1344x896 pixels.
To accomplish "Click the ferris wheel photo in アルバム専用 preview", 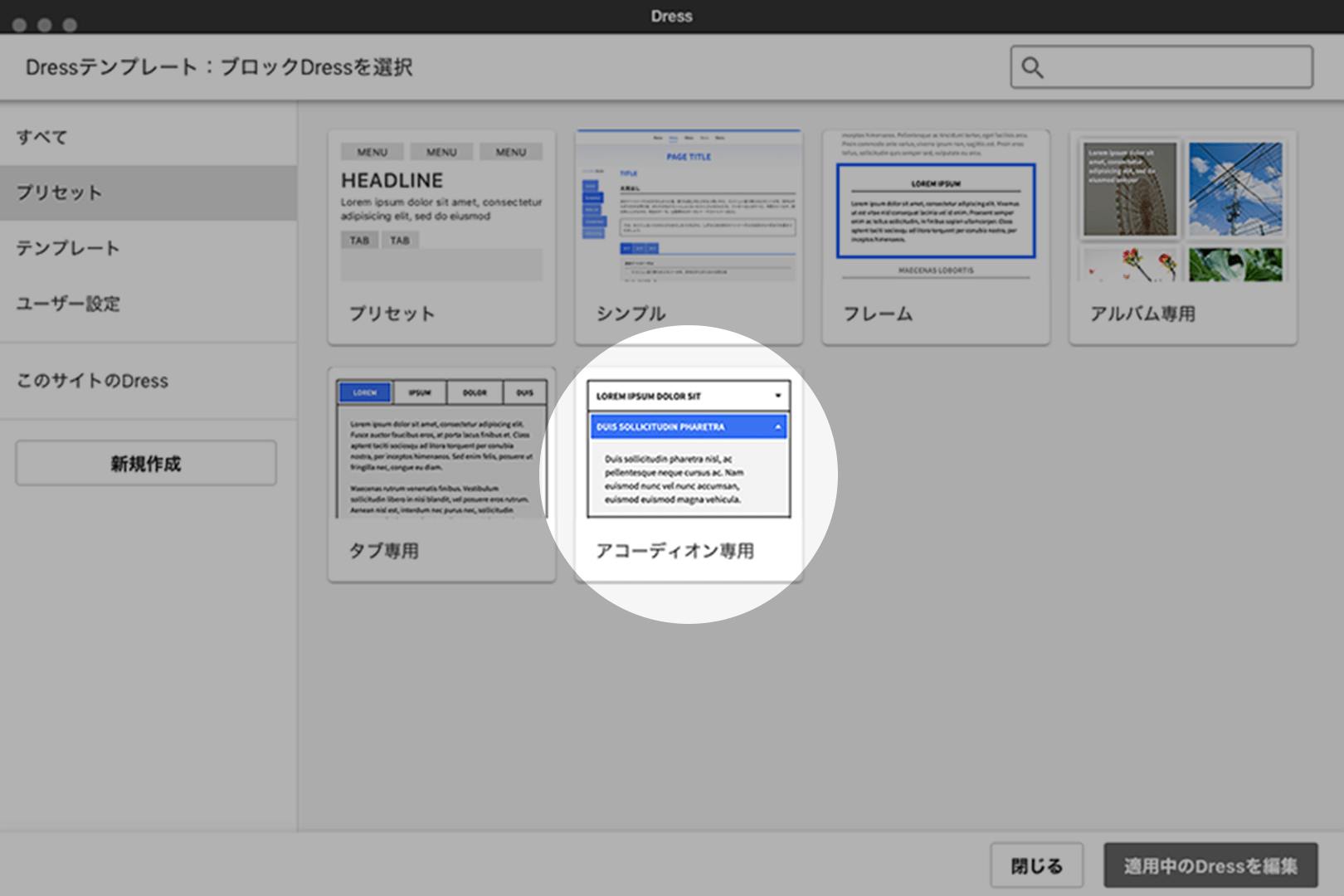I will [1128, 188].
